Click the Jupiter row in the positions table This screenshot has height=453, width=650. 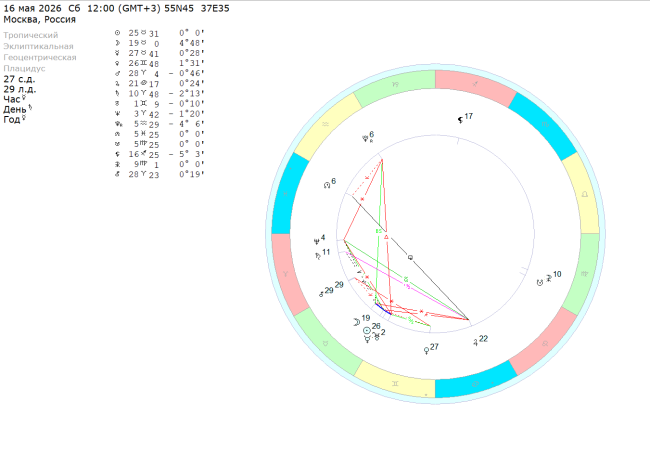160,83
